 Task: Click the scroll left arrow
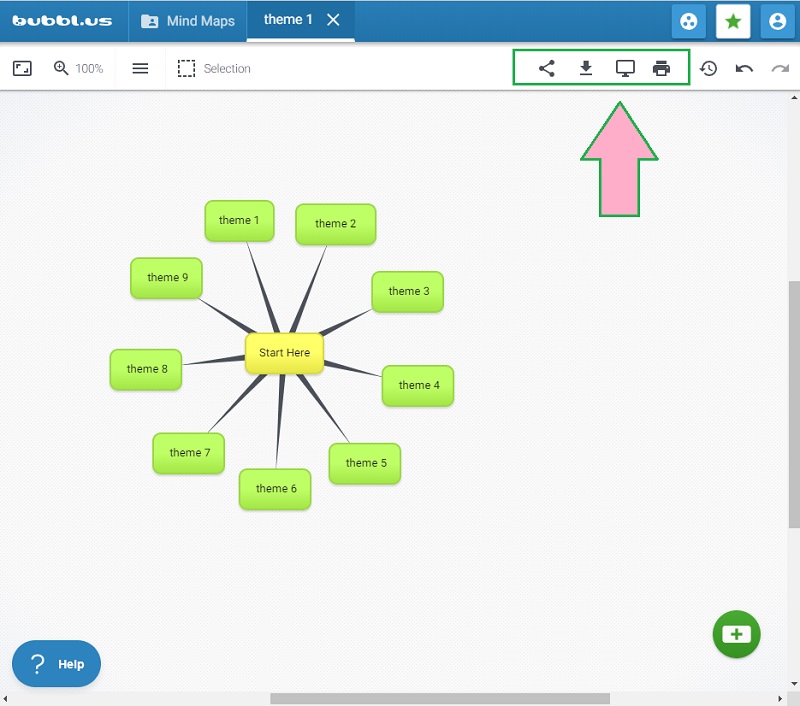click(5, 698)
